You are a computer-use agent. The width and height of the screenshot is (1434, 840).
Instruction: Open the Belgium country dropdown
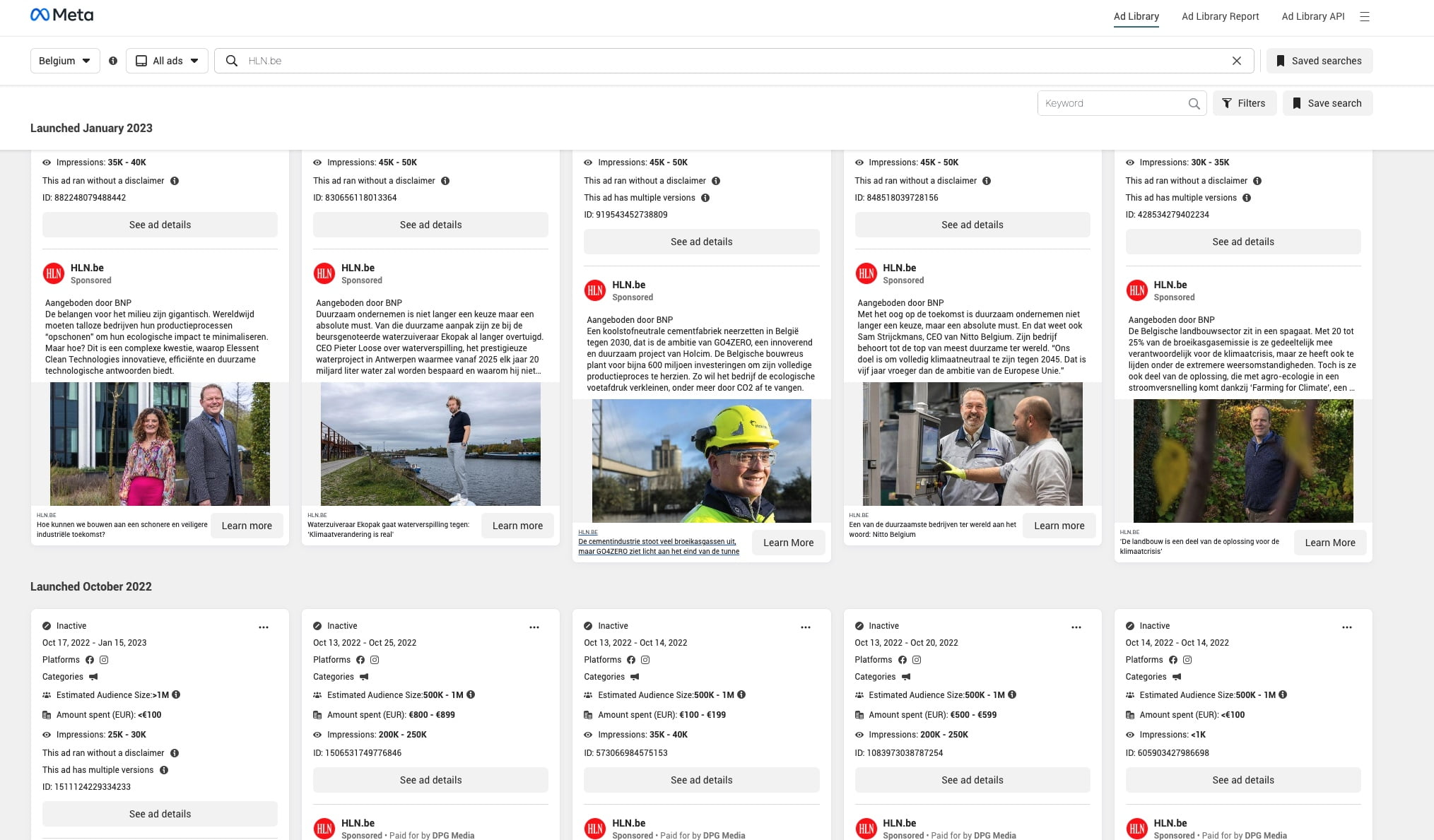pos(65,61)
